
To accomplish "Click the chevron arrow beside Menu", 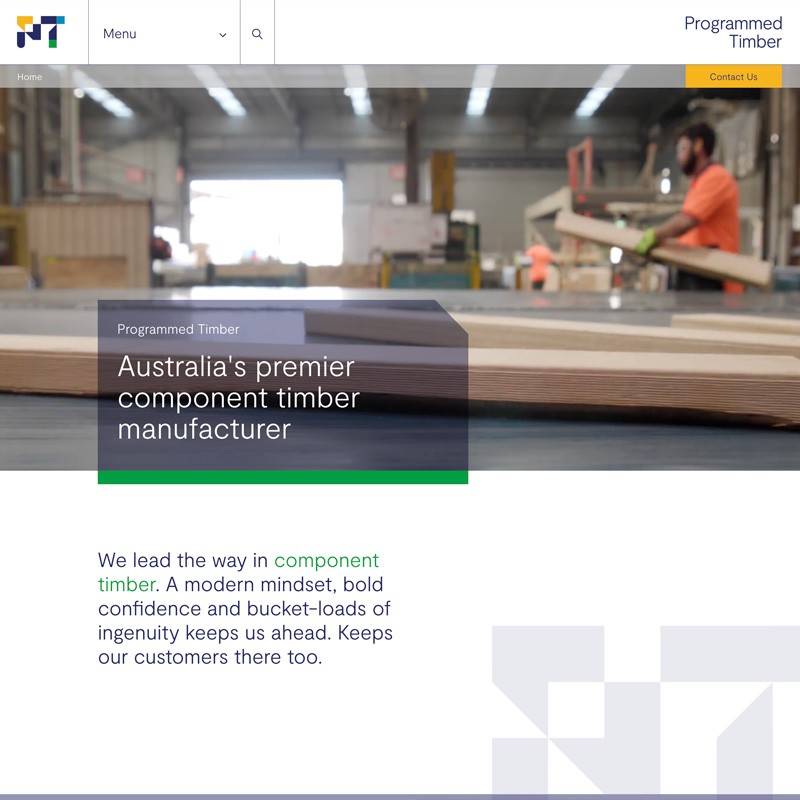I will click(x=222, y=35).
